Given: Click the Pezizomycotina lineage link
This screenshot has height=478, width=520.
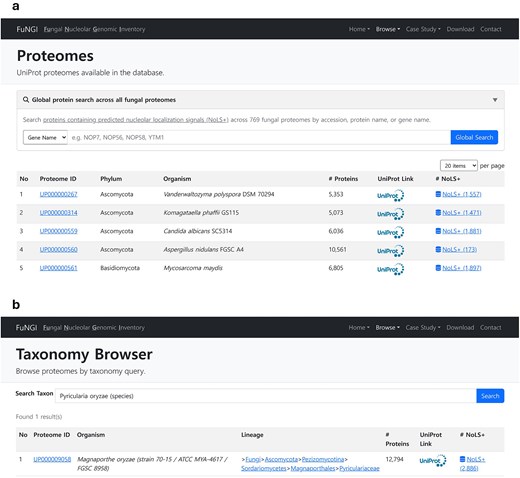Looking at the screenshot, I should [x=323, y=459].
